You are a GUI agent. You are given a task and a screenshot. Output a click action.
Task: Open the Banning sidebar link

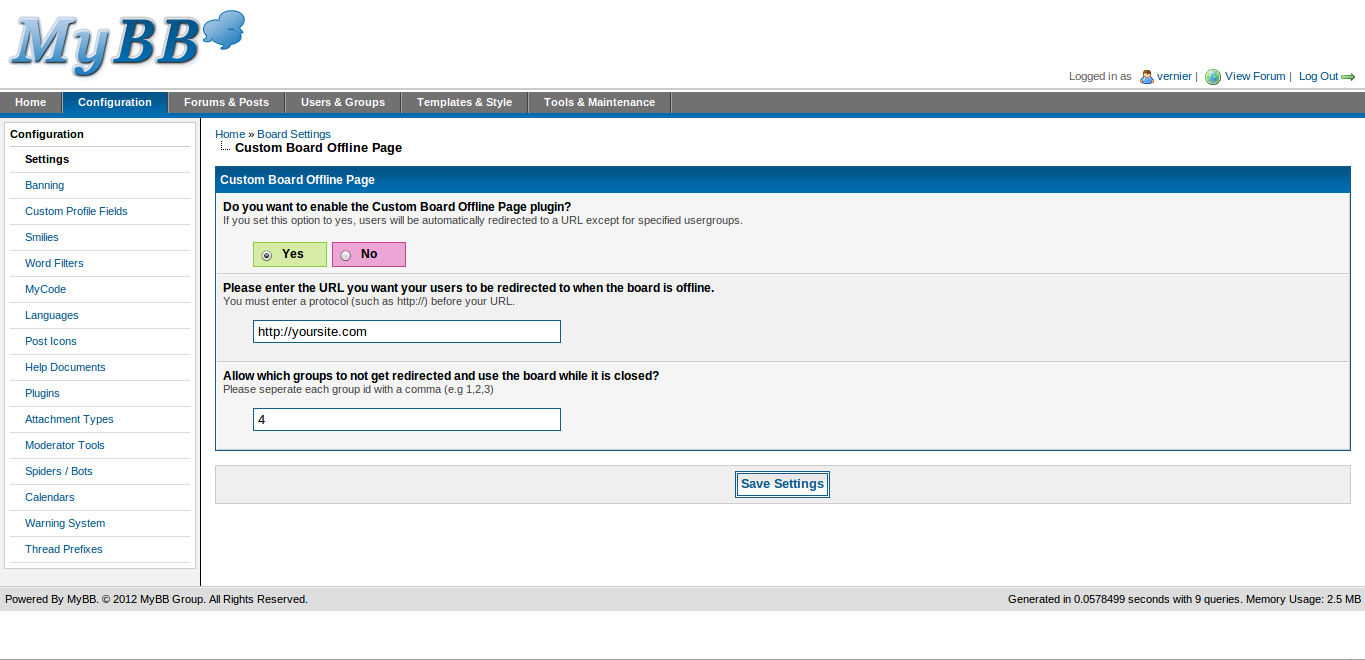pos(44,185)
